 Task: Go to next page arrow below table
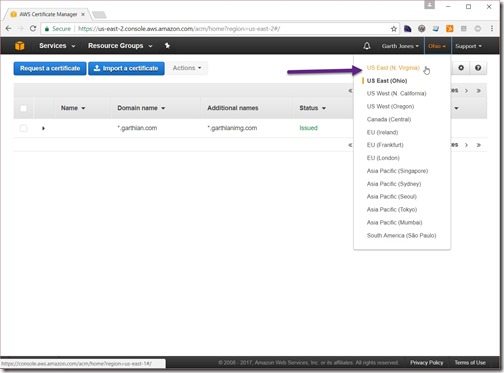click(467, 145)
